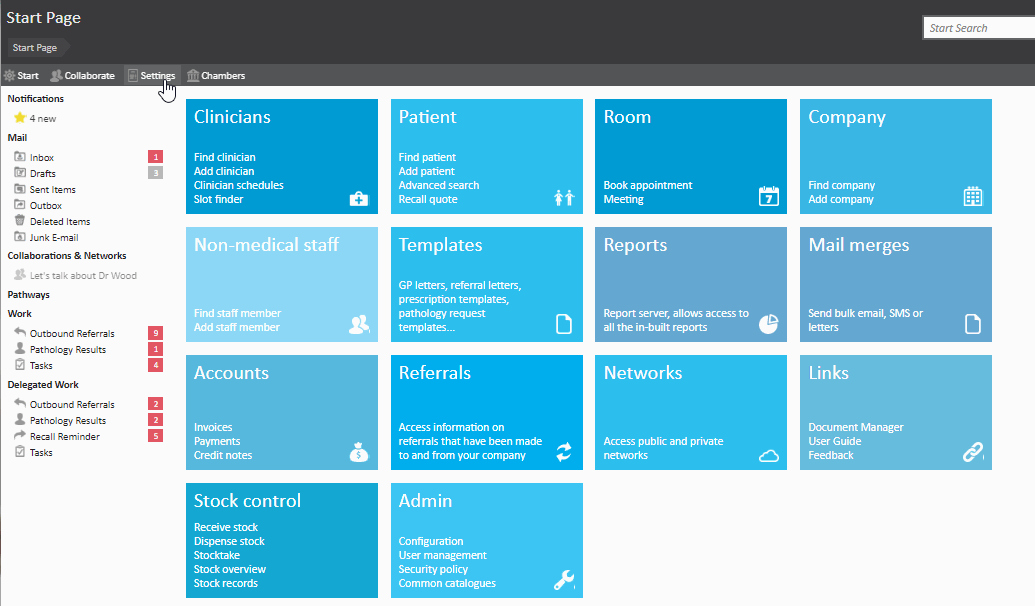
Task: Click Advanced search on Patient tile
Action: click(x=439, y=185)
